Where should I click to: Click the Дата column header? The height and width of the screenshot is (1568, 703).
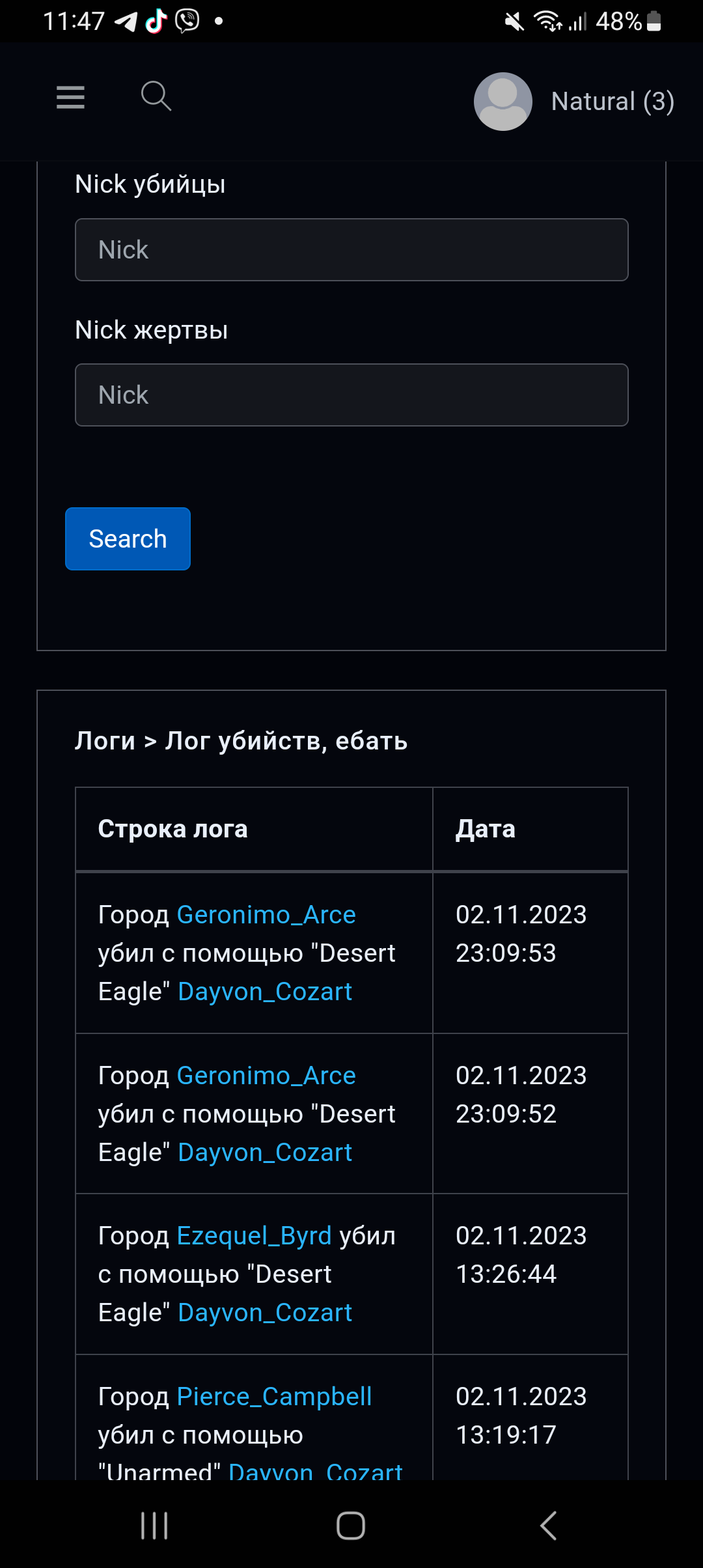486,829
